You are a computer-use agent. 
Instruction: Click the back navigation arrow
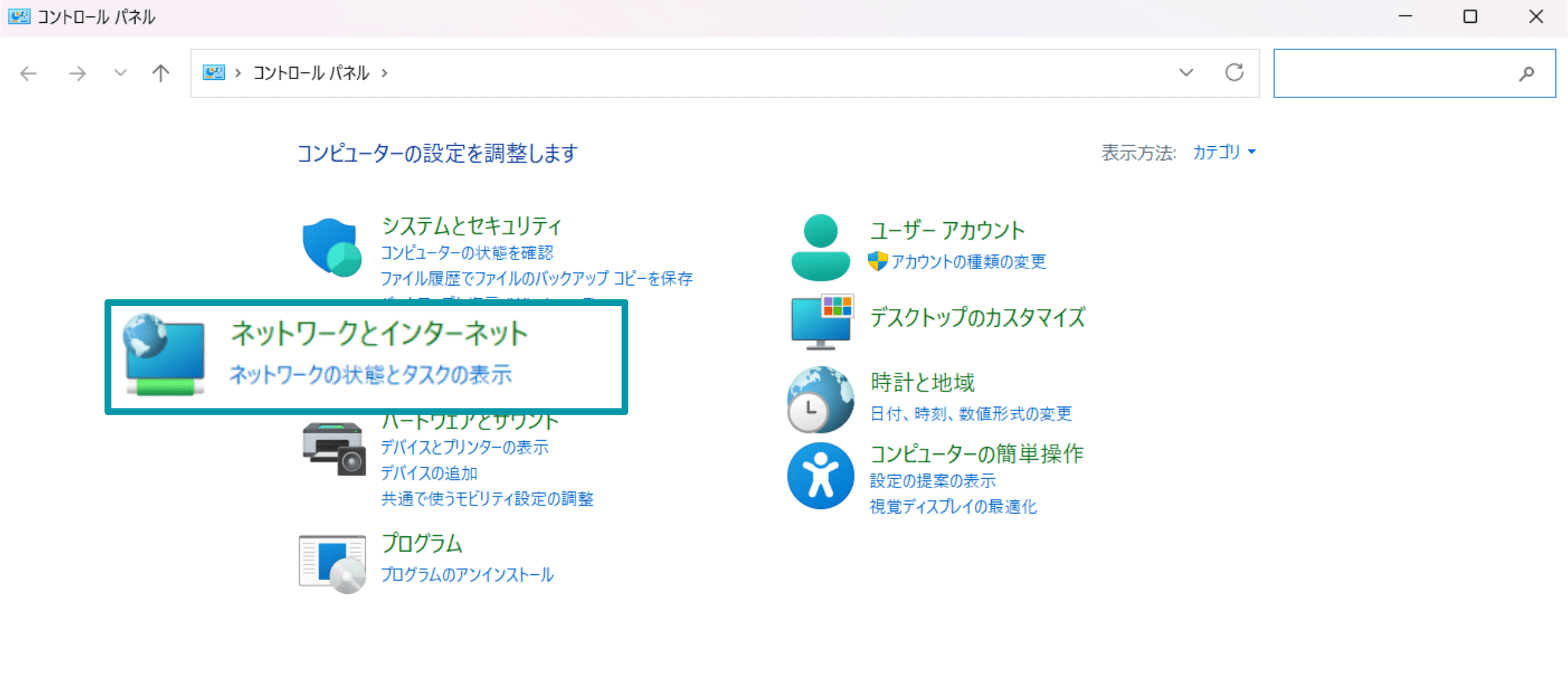(28, 73)
